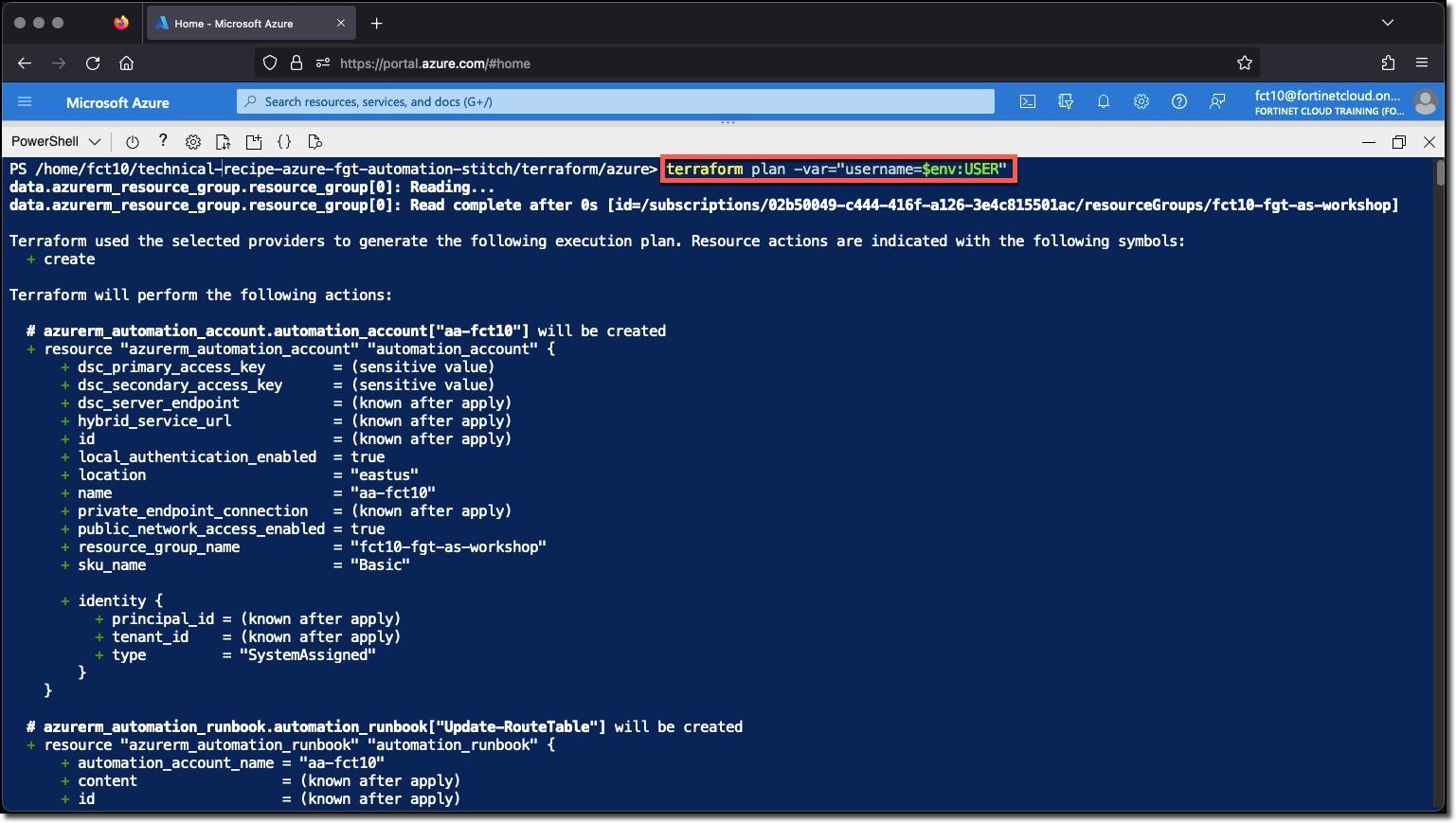
Task: Click the "SystemAssigned" type value
Action: (308, 654)
